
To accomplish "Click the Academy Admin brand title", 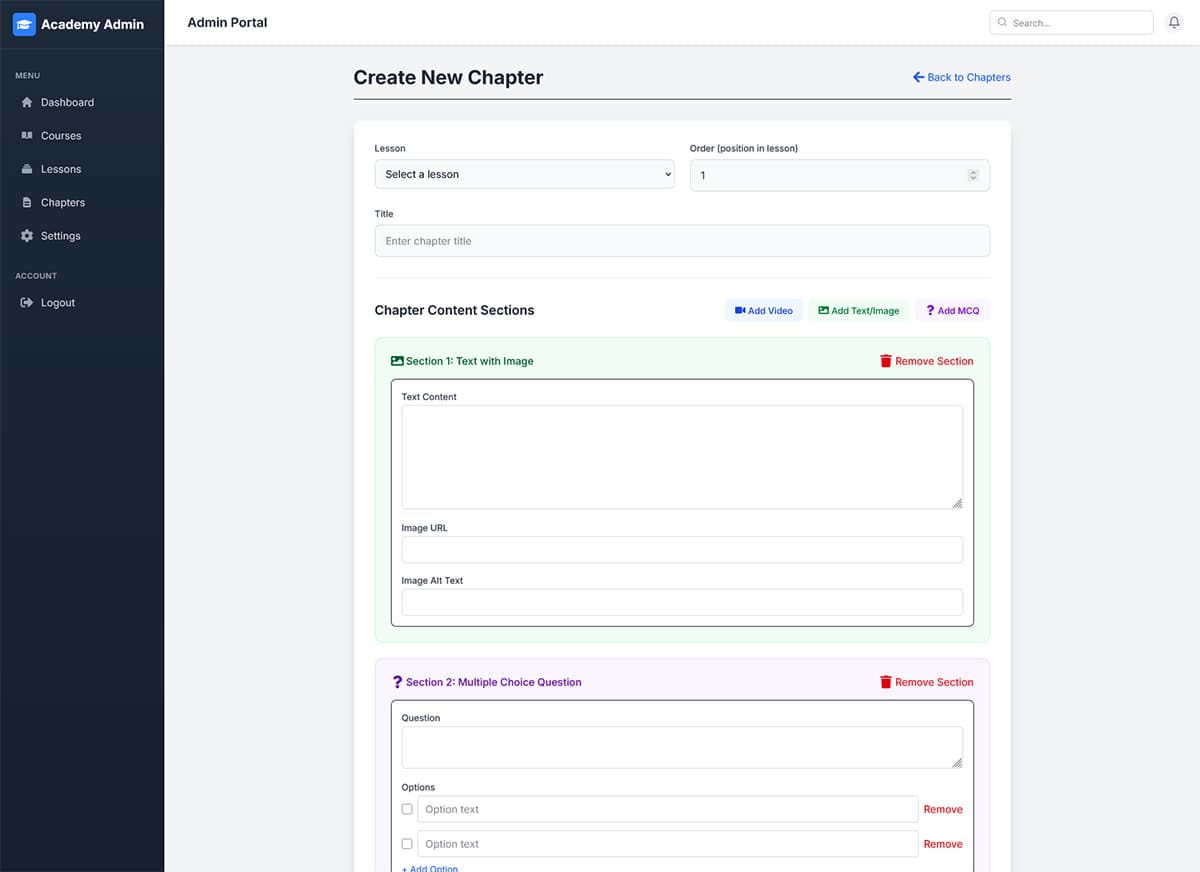I will point(92,24).
